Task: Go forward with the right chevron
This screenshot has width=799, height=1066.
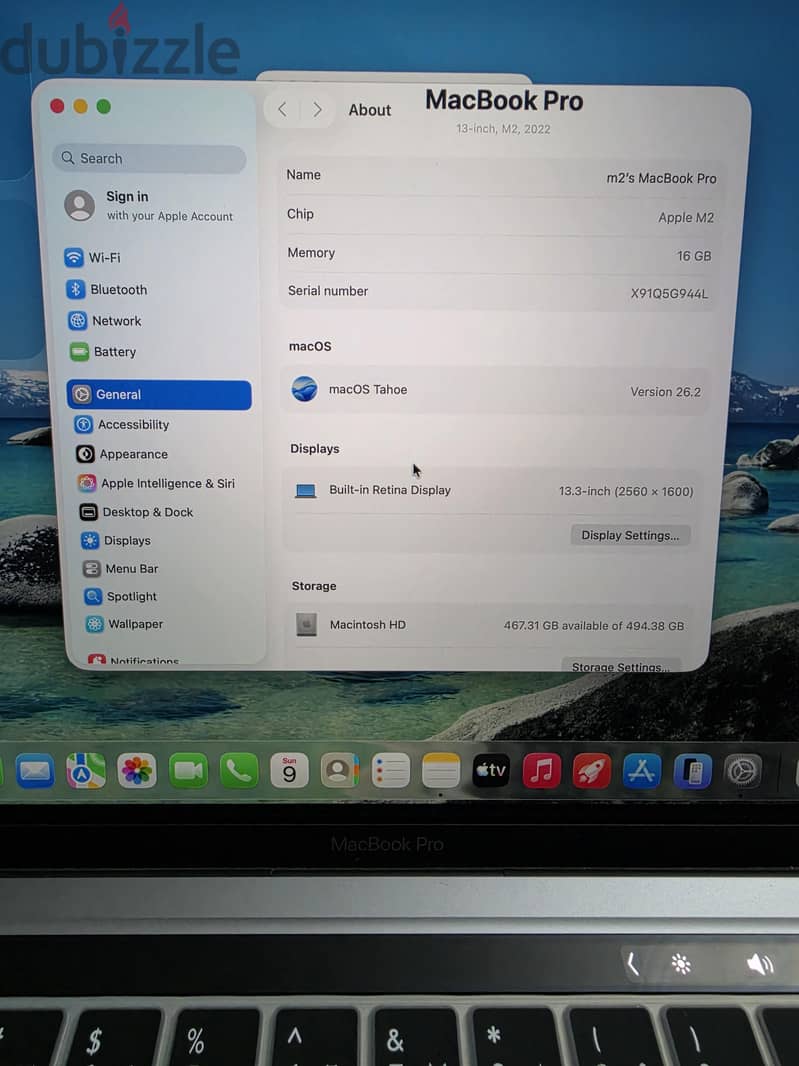Action: pyautogui.click(x=317, y=109)
